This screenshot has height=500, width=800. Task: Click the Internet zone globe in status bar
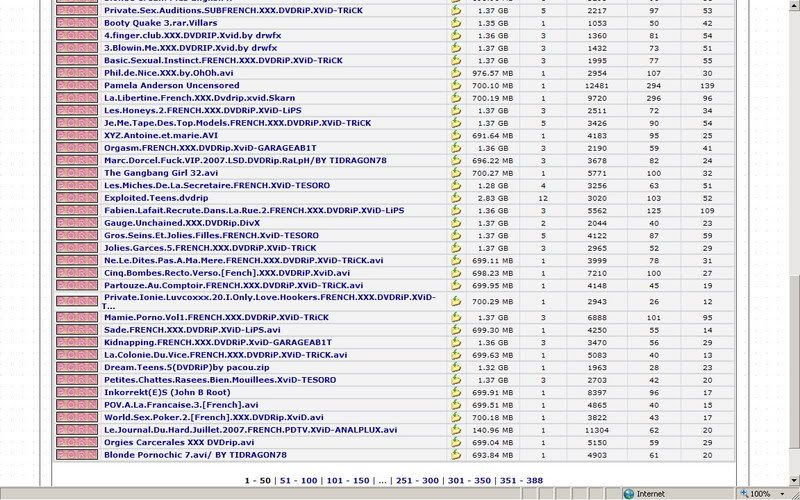click(629, 494)
